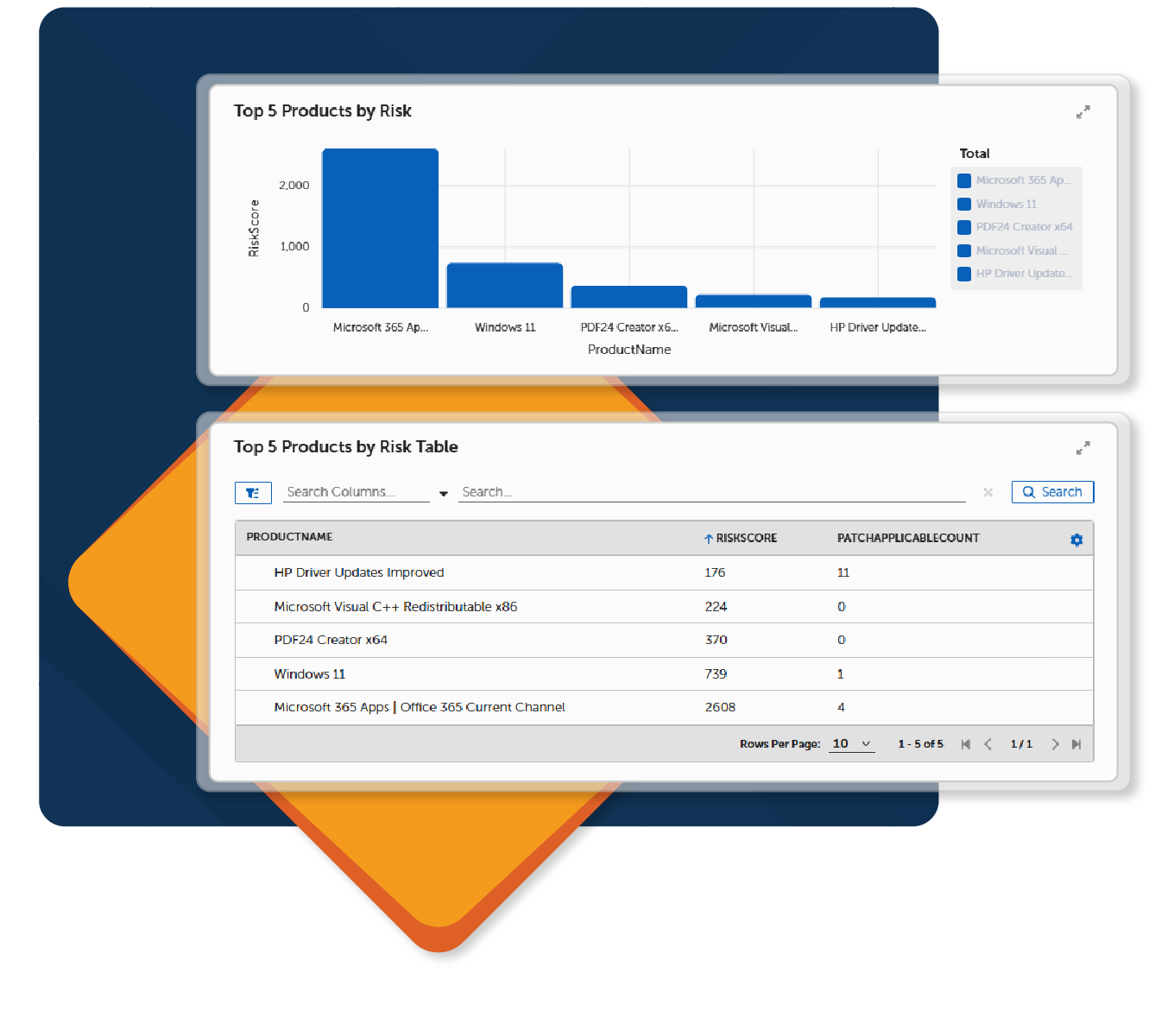Image resolution: width=1174 pixels, height=1036 pixels.
Task: Focus the Search Columns input
Action: point(357,492)
